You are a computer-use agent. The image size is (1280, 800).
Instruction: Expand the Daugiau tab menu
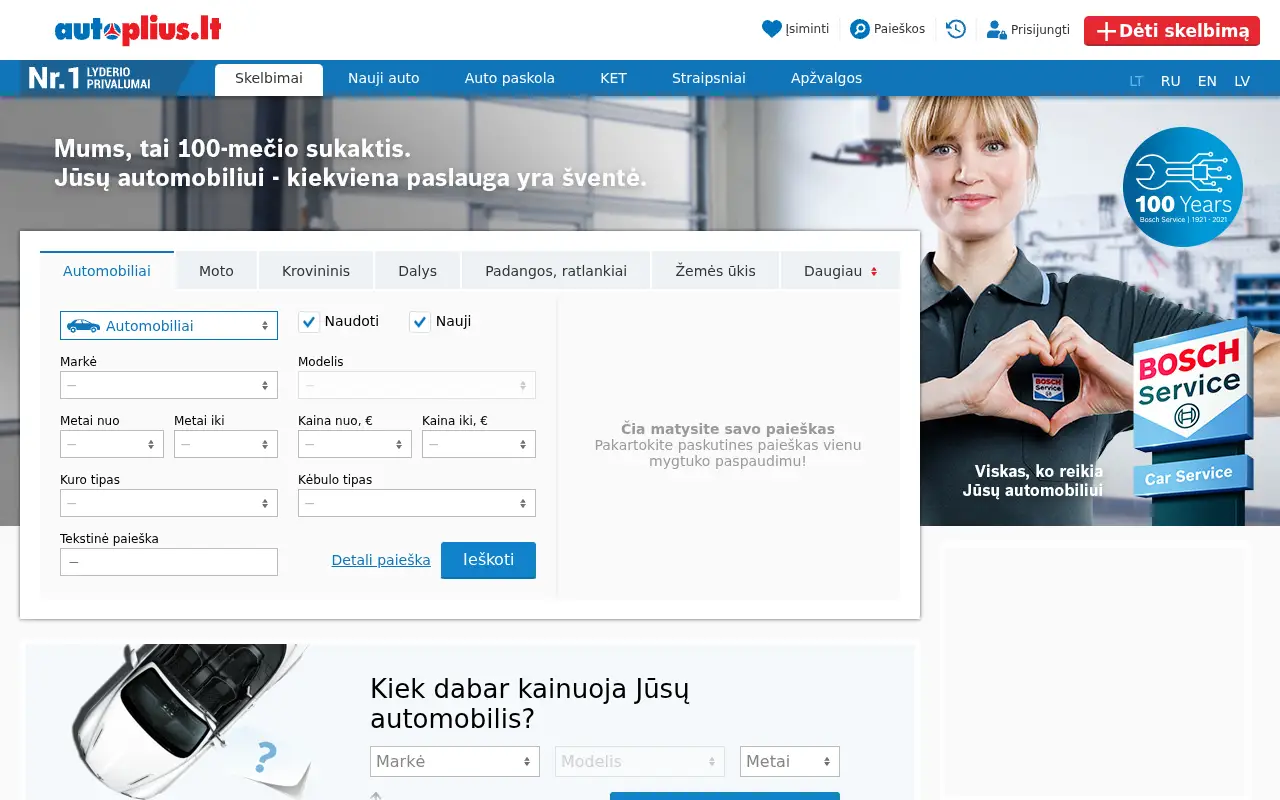tap(840, 271)
